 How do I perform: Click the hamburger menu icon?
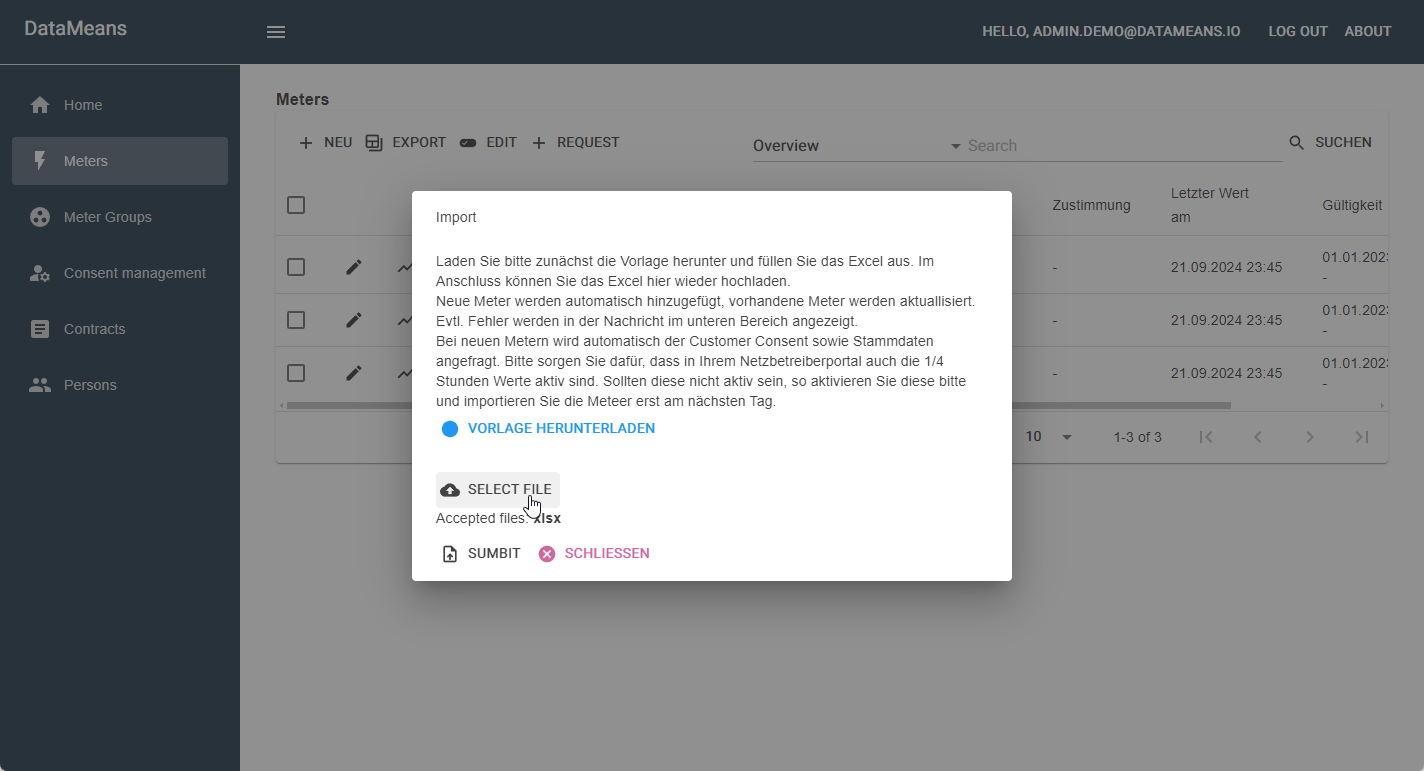pyautogui.click(x=276, y=32)
